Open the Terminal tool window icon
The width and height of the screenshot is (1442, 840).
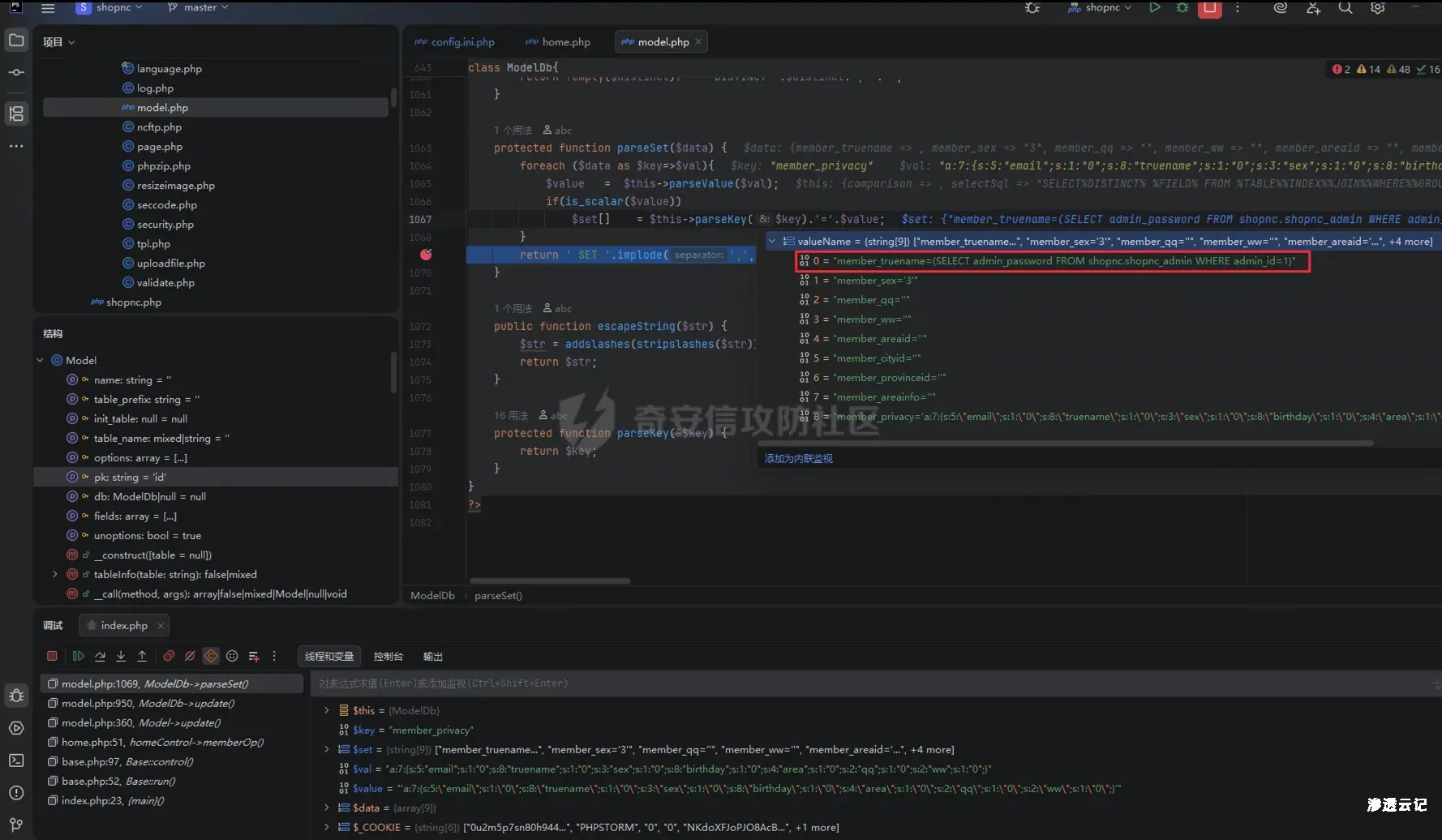pyautogui.click(x=16, y=761)
